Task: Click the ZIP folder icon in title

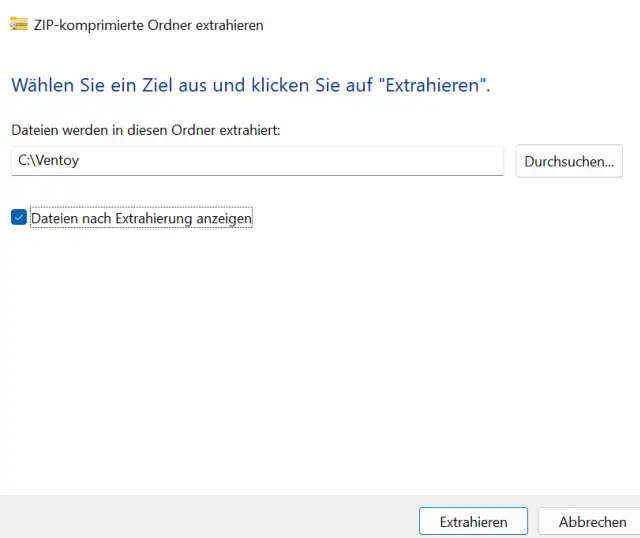Action: pyautogui.click(x=19, y=24)
